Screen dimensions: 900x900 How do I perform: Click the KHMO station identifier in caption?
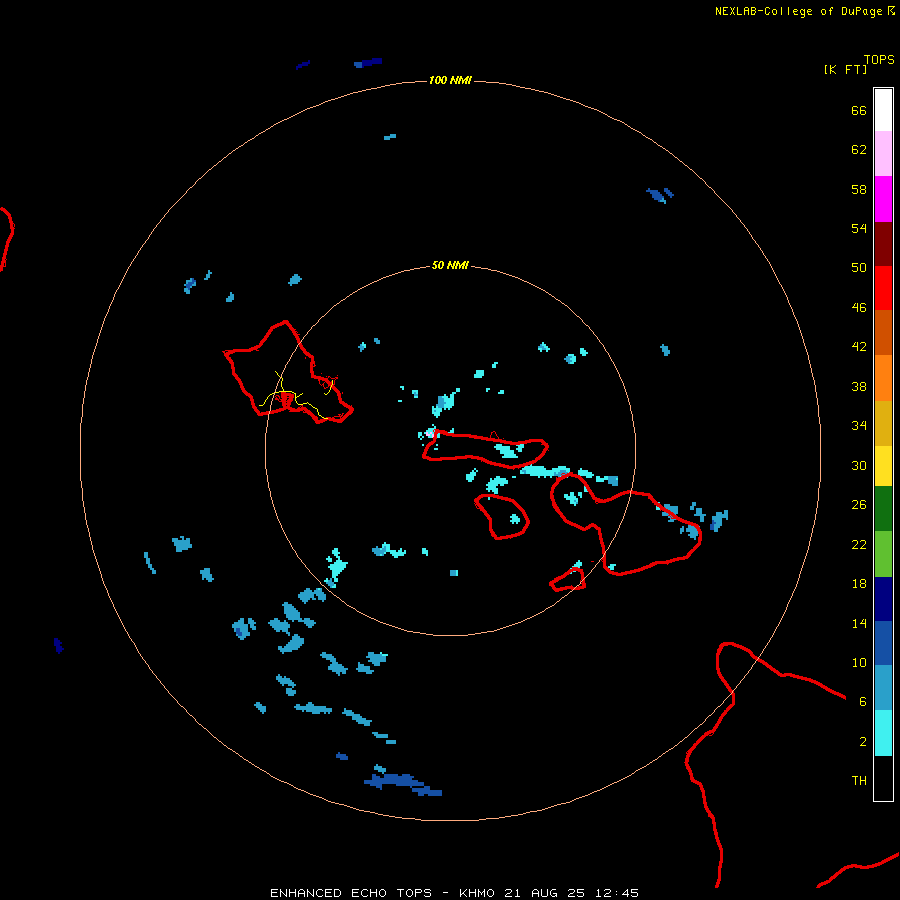pyautogui.click(x=476, y=893)
